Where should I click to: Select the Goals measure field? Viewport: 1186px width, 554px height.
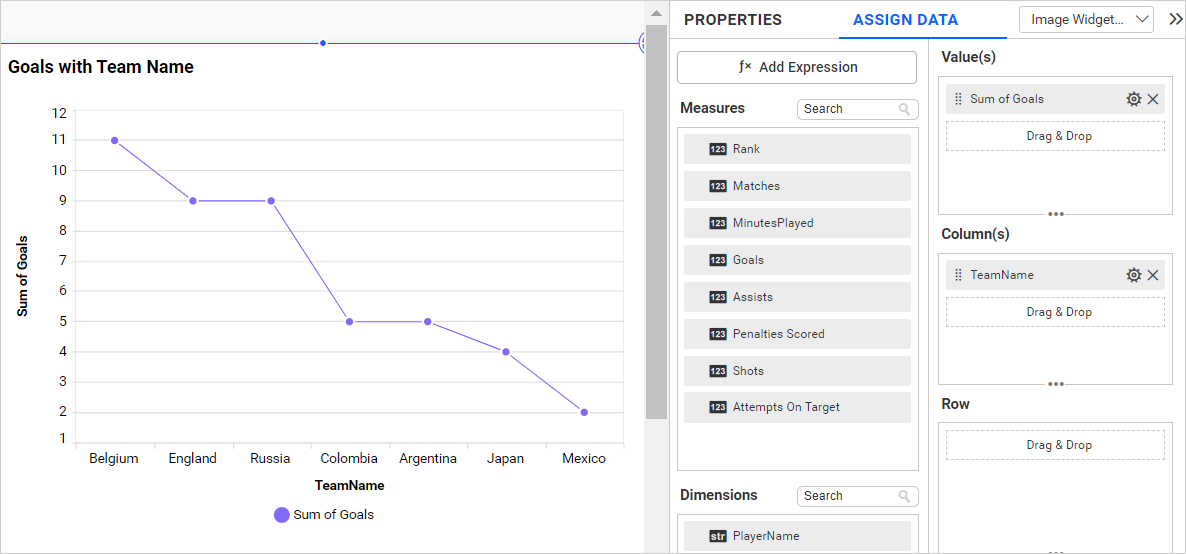tap(797, 260)
